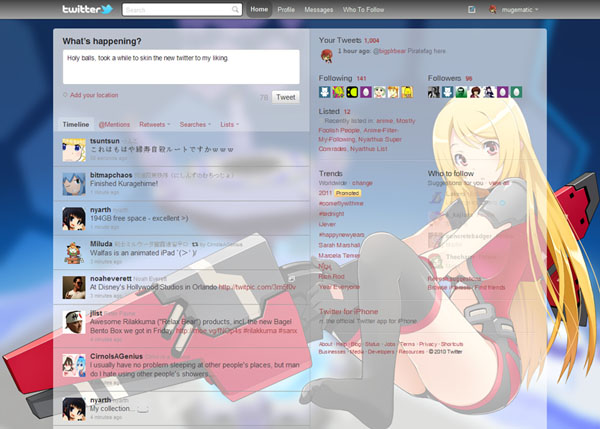Click your profile avatar under Your Tweets
The image size is (600, 429).
tap(326, 55)
